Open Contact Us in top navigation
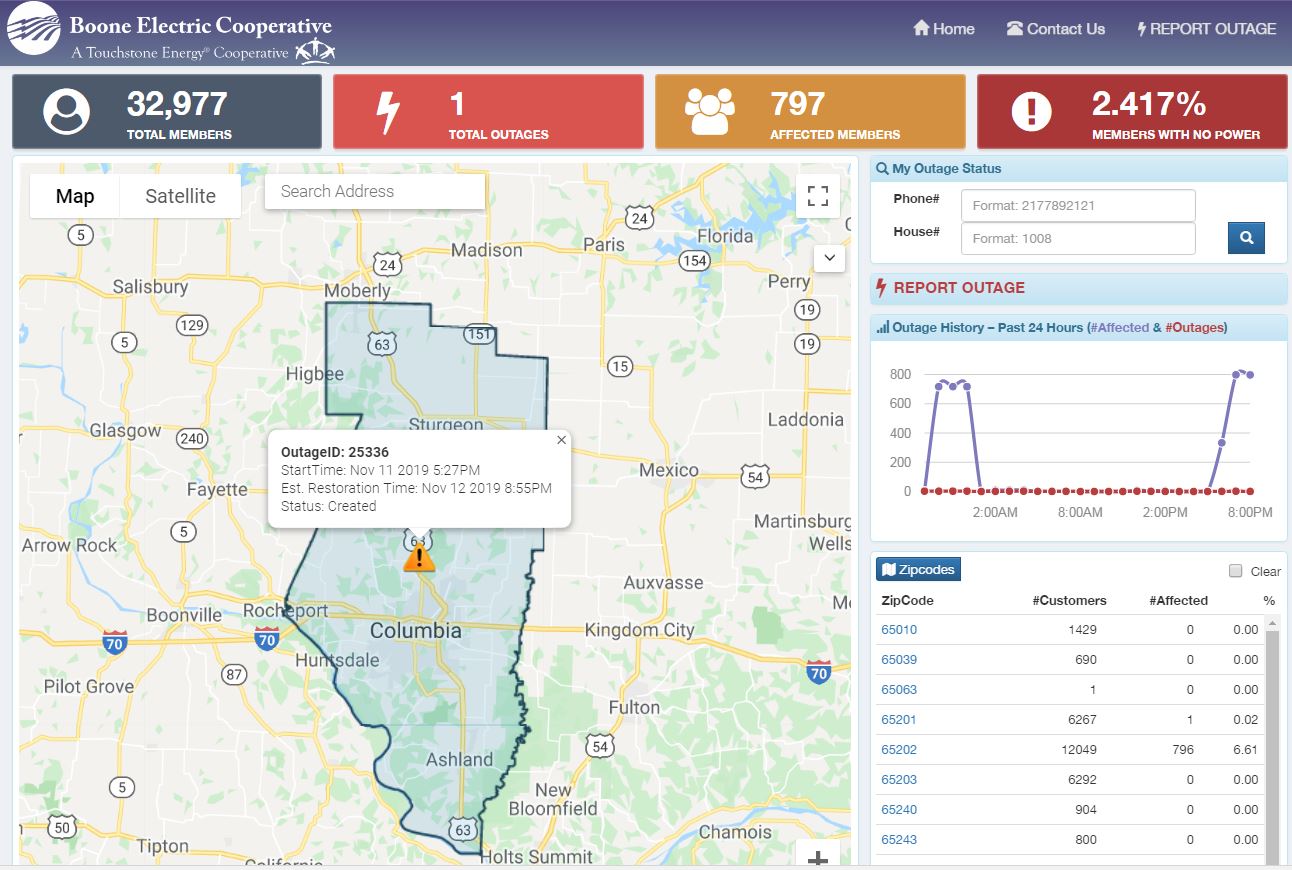 point(1055,29)
